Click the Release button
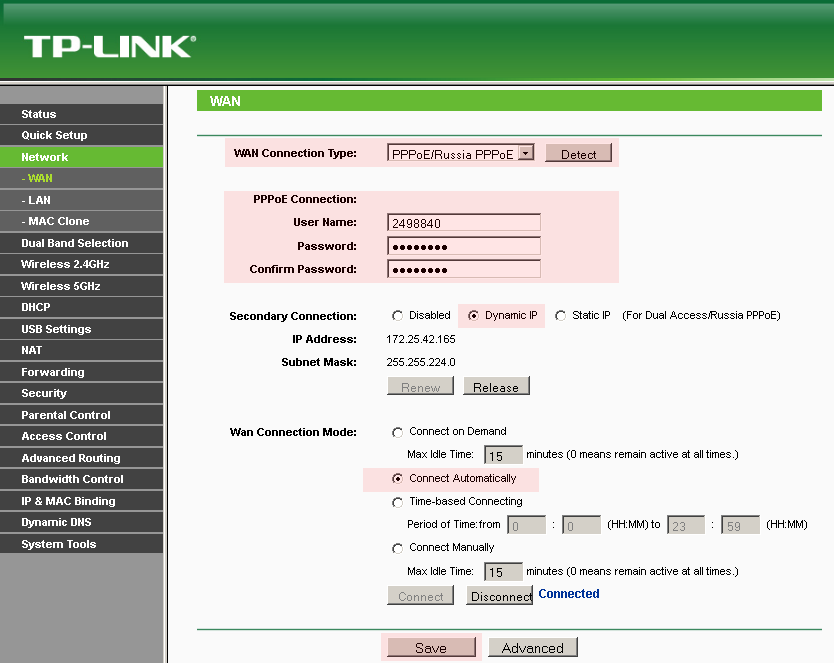This screenshot has width=834, height=663. coord(495,387)
